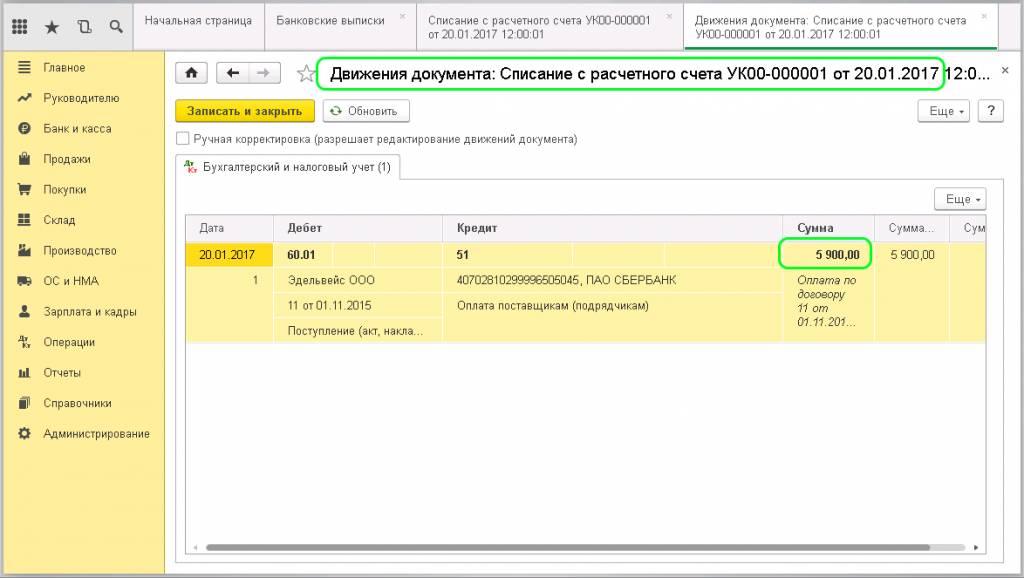Image resolution: width=1024 pixels, height=578 pixels.
Task: Select the Бухгалтерский и налоговый учет tab
Action: (288, 167)
